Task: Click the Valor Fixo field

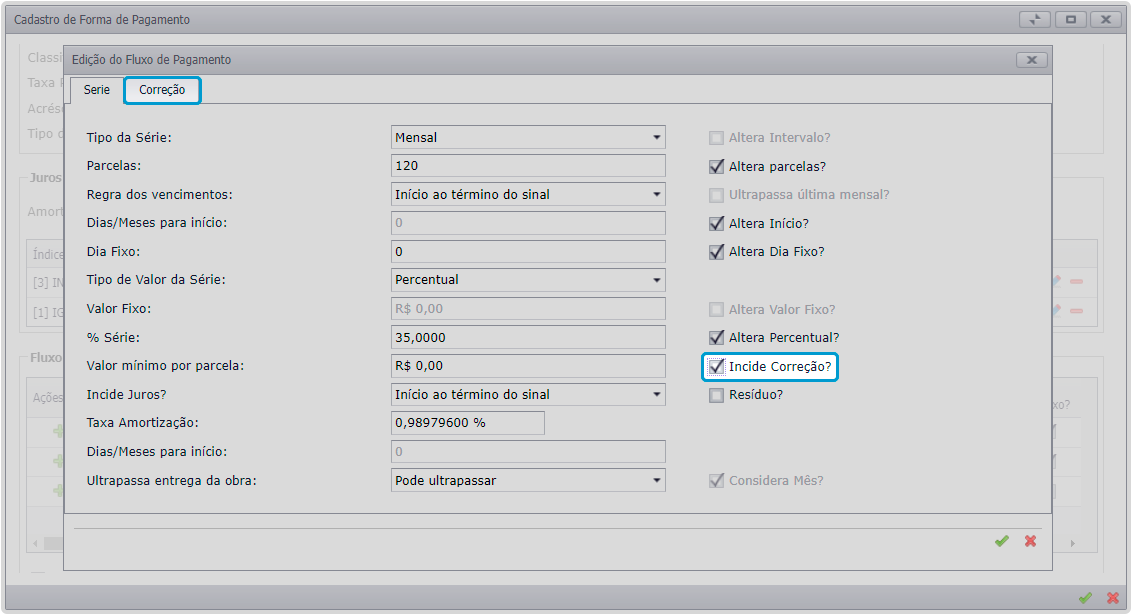Action: [x=528, y=309]
